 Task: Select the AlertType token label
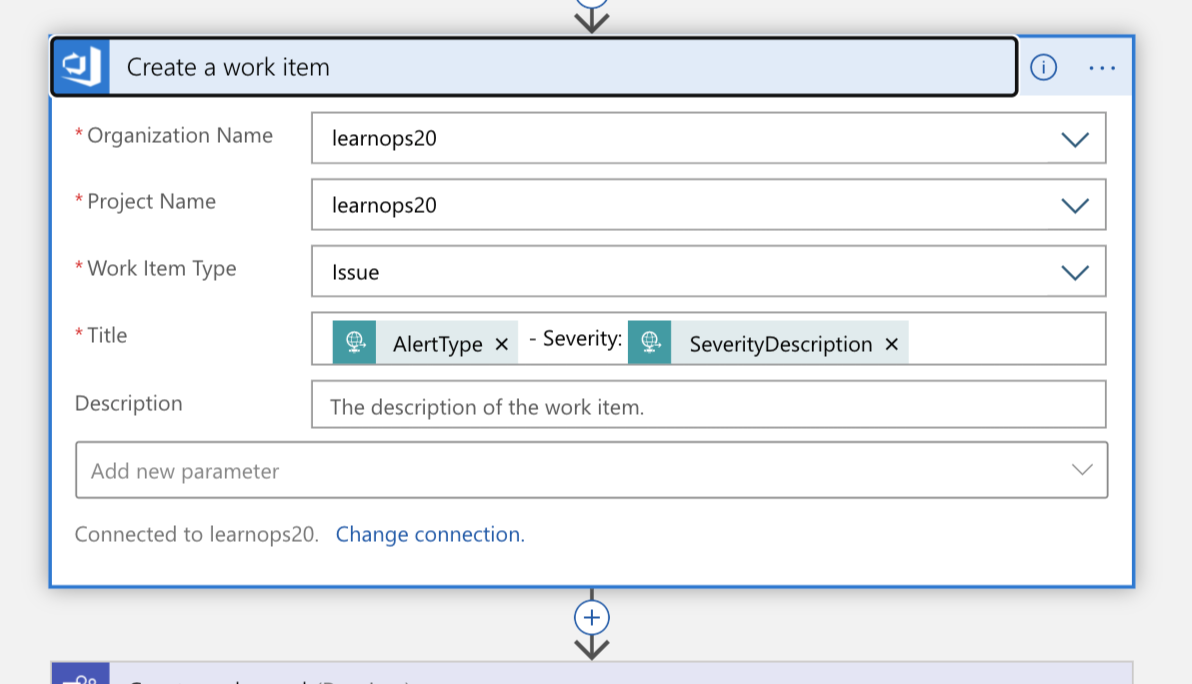tap(437, 344)
